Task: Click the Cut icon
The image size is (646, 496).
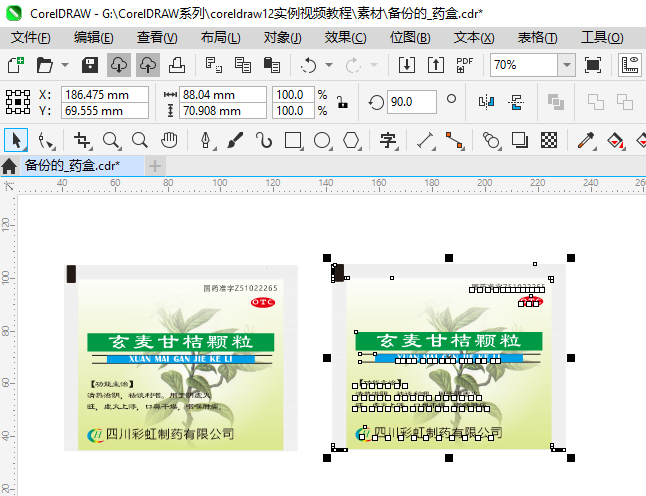Action: [x=213, y=65]
